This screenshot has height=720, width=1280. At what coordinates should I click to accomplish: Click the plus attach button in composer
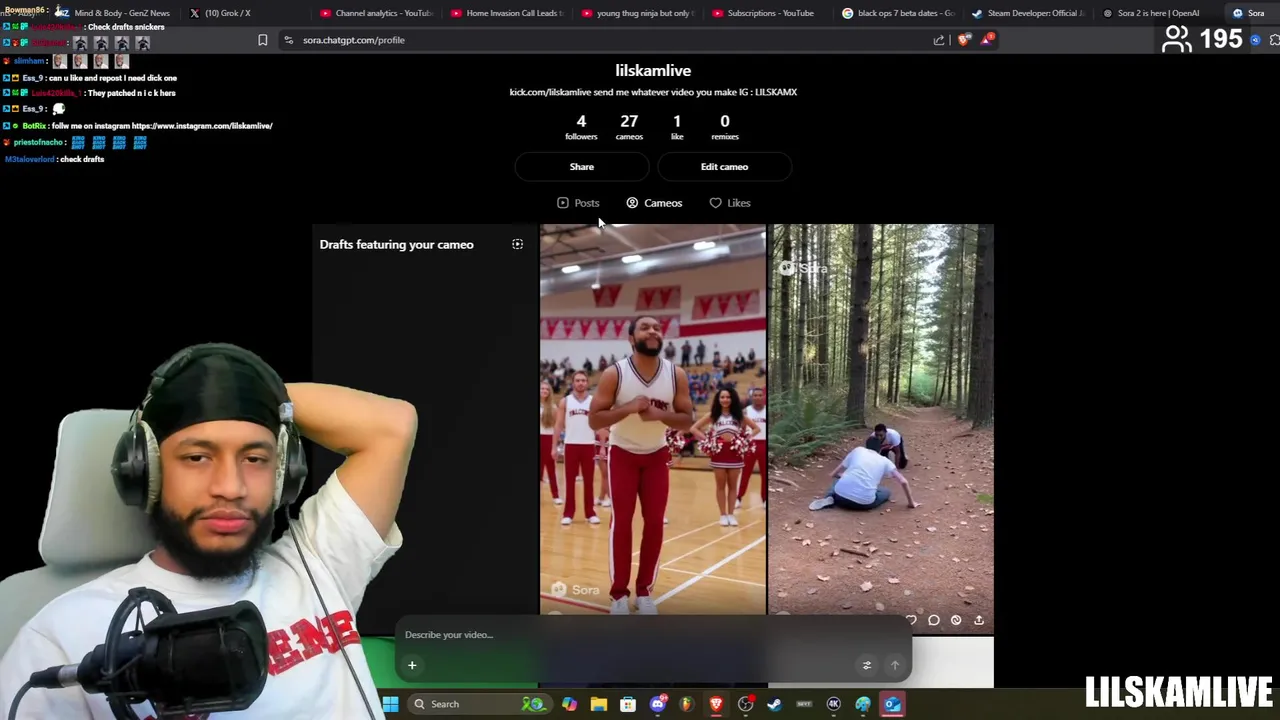click(412, 665)
